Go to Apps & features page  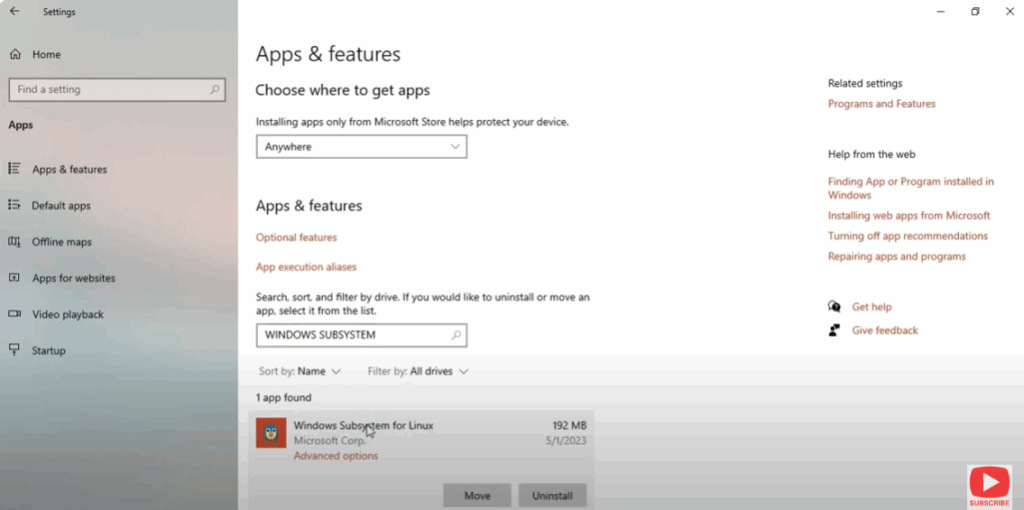[69, 169]
